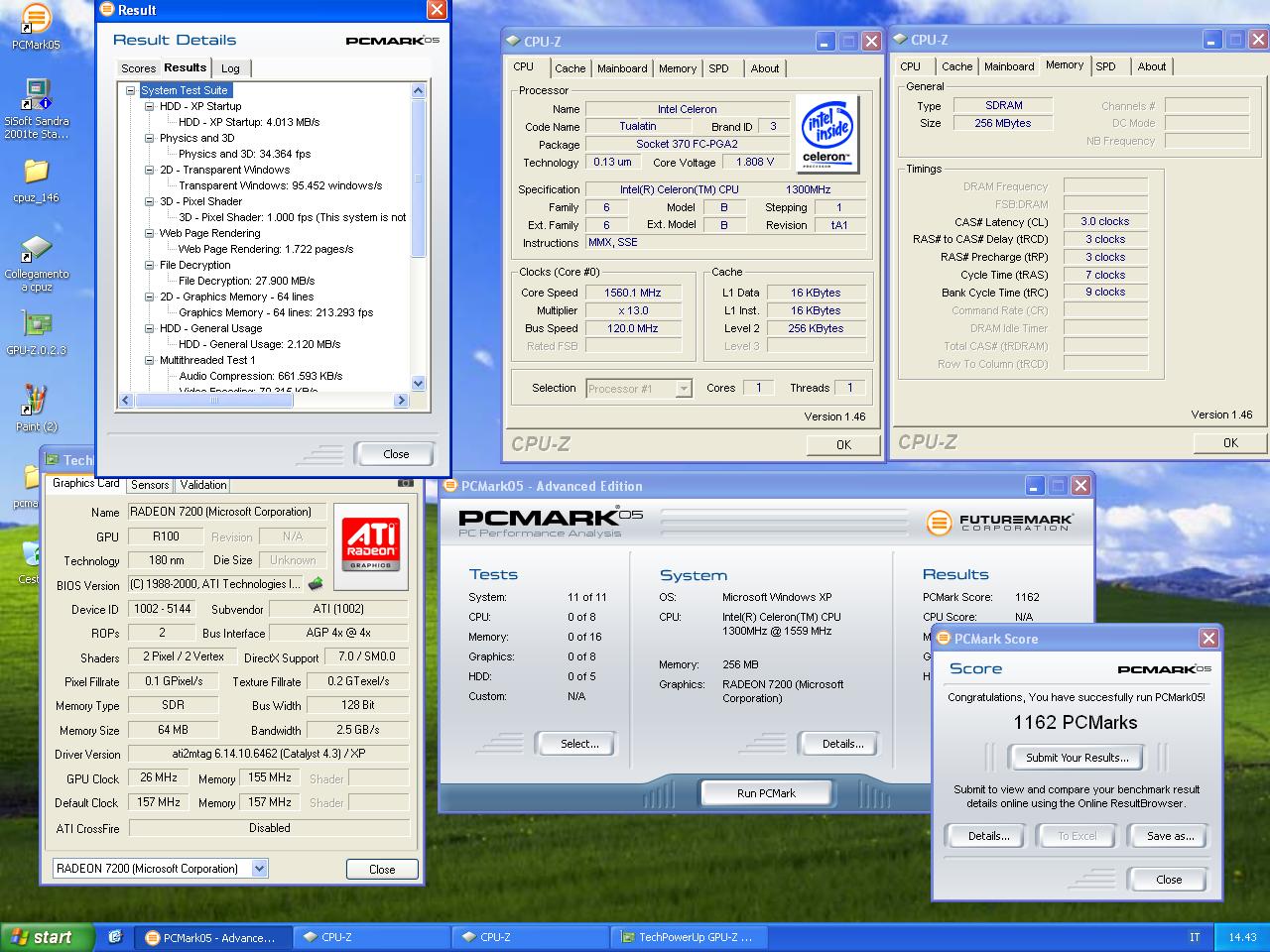Collapse the Web Page Rendering node
The height and width of the screenshot is (952, 1270).
(149, 233)
